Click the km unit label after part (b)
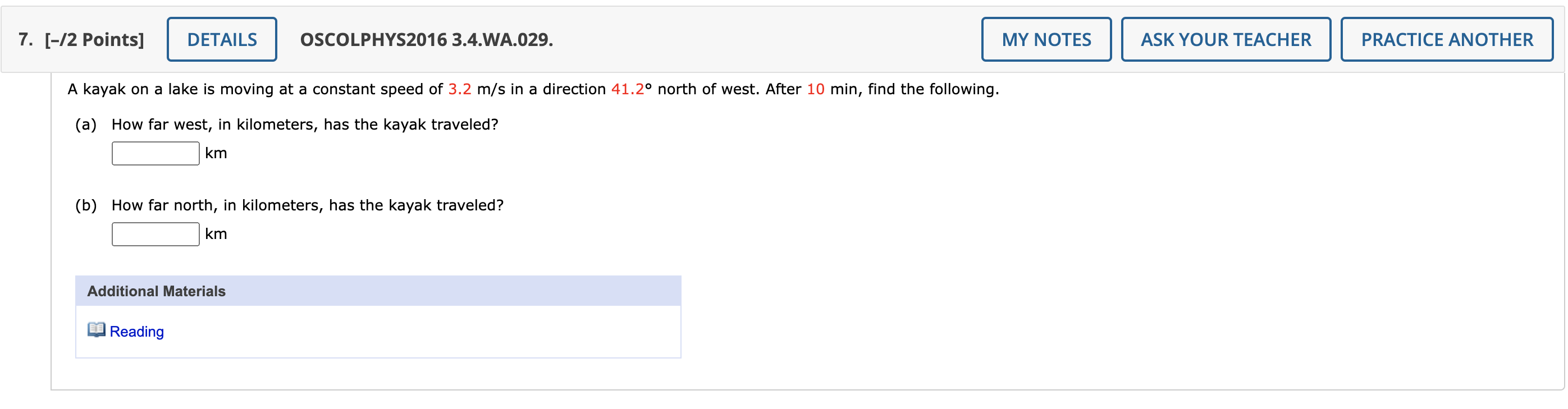This screenshot has height=409, width=1568. (x=216, y=233)
